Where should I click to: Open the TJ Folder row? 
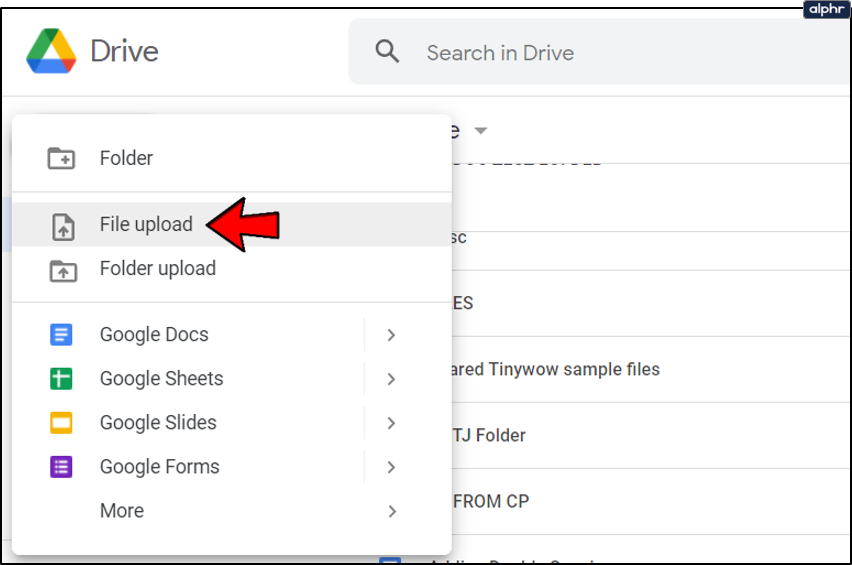(651, 435)
